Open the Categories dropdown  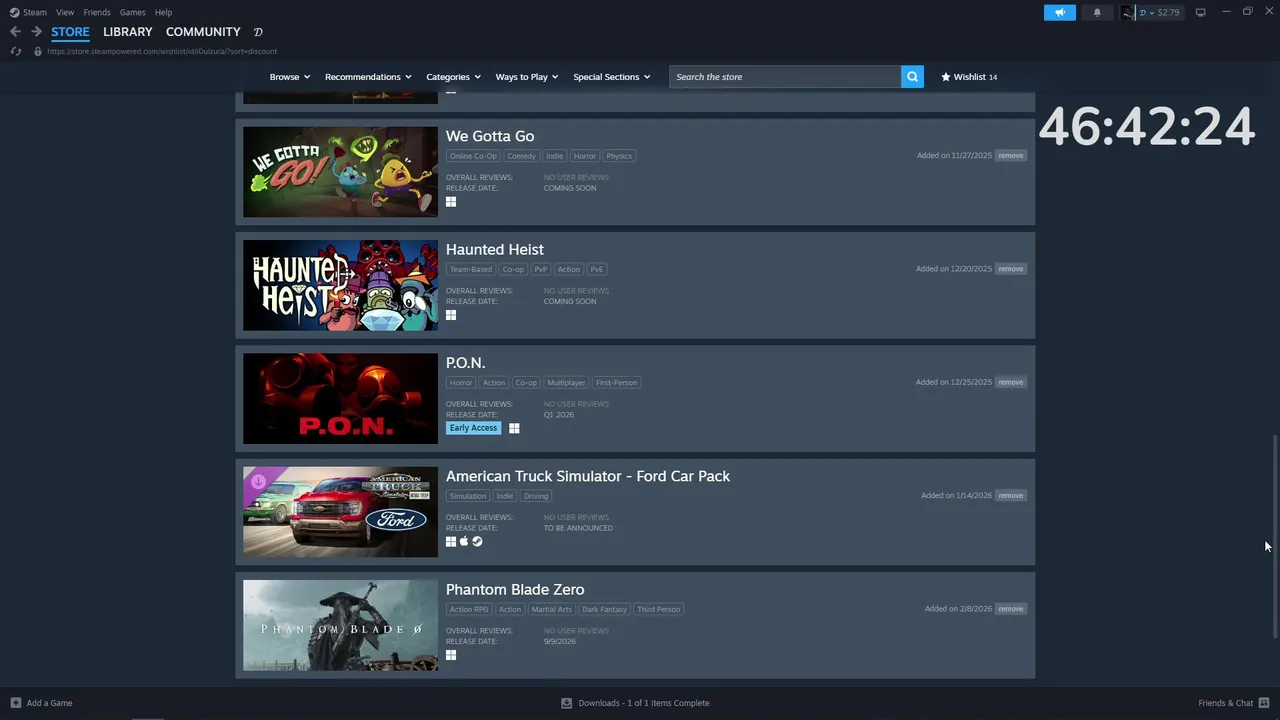tap(453, 77)
